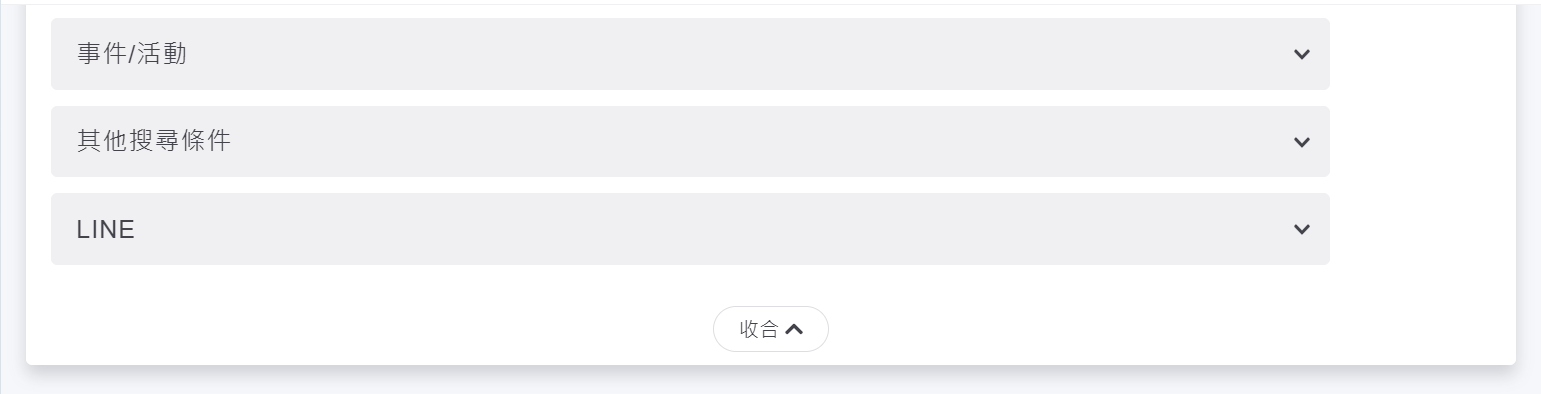
Task: Select the LINE label text
Action: point(106,230)
